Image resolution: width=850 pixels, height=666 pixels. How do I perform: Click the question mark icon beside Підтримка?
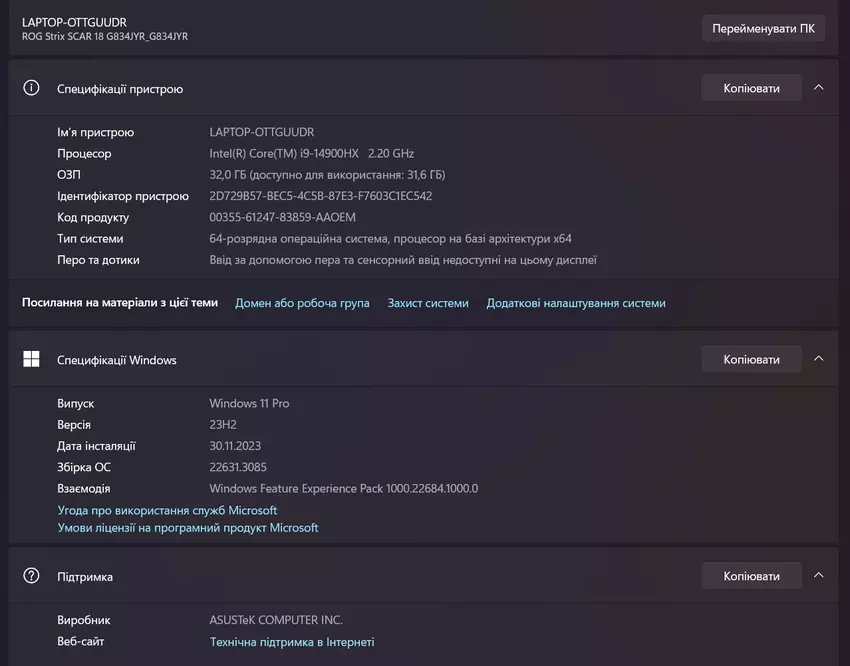(x=31, y=576)
